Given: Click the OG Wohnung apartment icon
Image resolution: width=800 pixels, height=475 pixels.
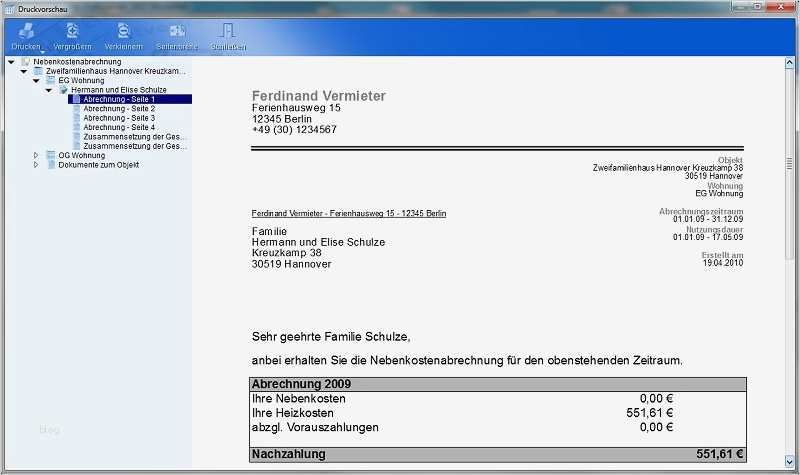Looking at the screenshot, I should tap(51, 155).
